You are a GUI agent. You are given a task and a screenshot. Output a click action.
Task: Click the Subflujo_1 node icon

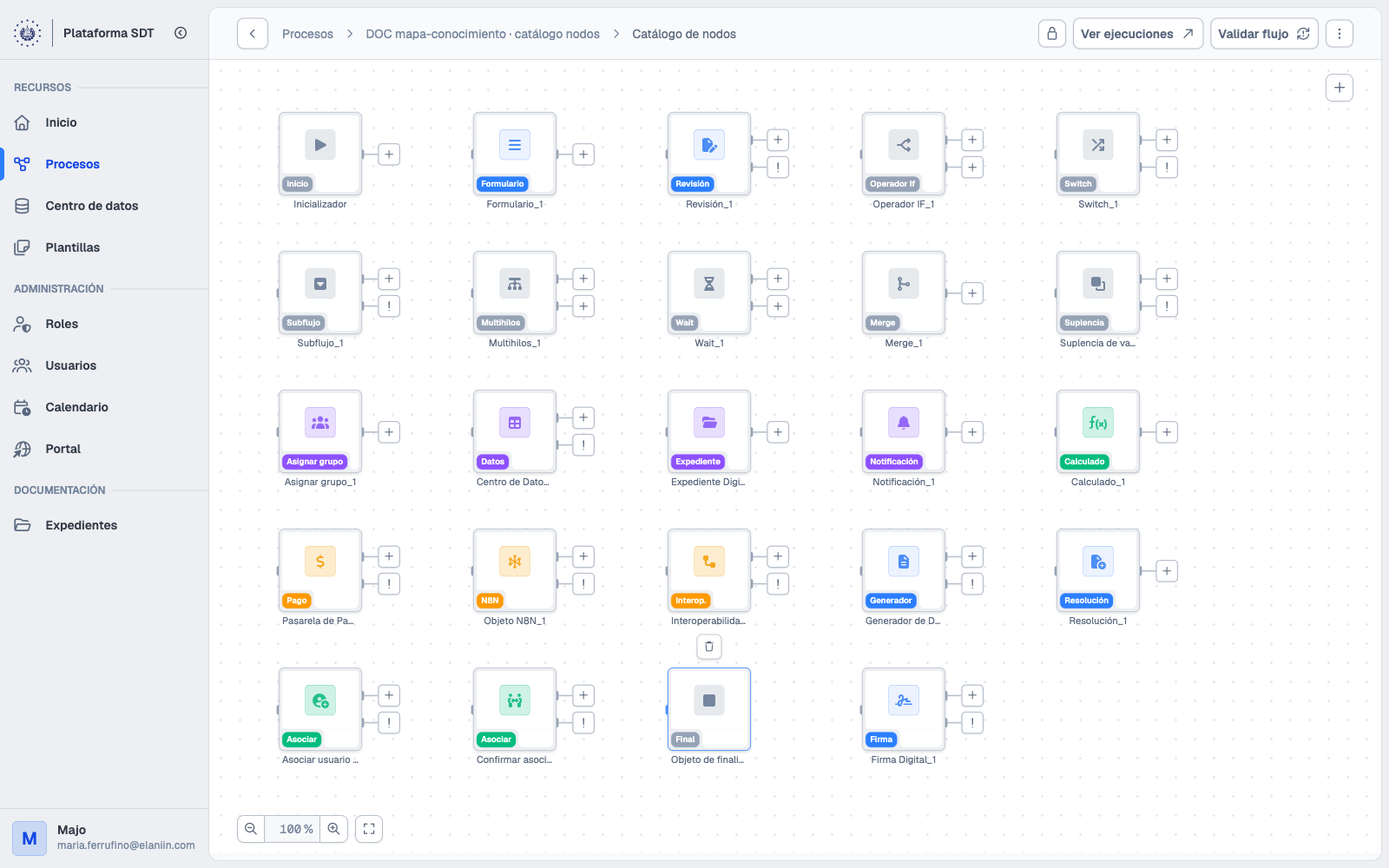320,284
